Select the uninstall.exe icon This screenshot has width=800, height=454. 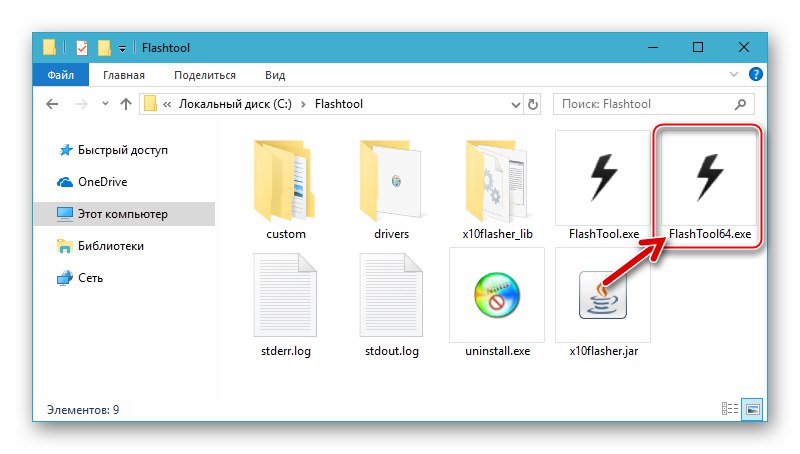497,295
